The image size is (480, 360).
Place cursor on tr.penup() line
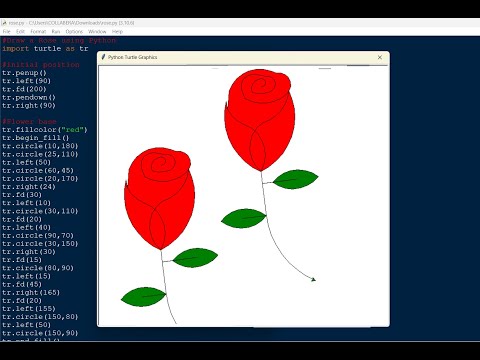(x=24, y=73)
